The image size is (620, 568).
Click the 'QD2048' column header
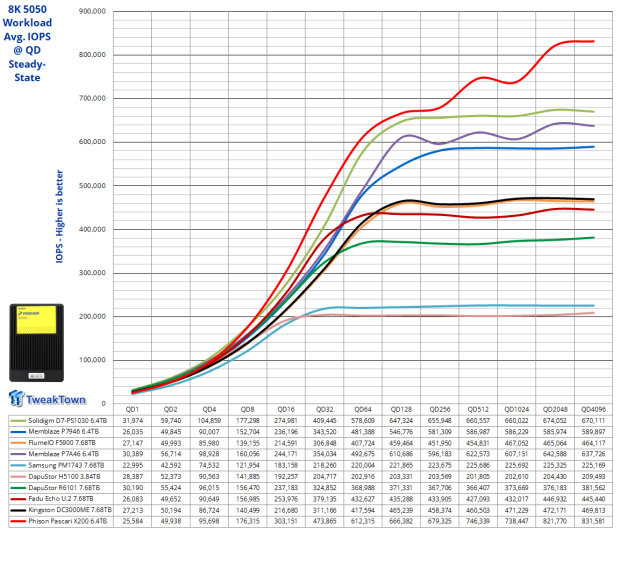tap(555, 409)
